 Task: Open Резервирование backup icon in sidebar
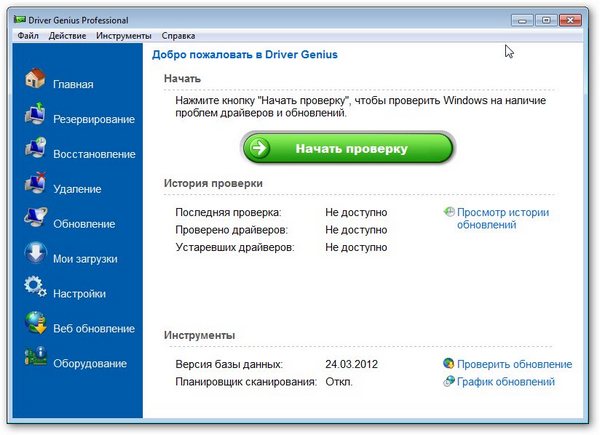pos(34,115)
